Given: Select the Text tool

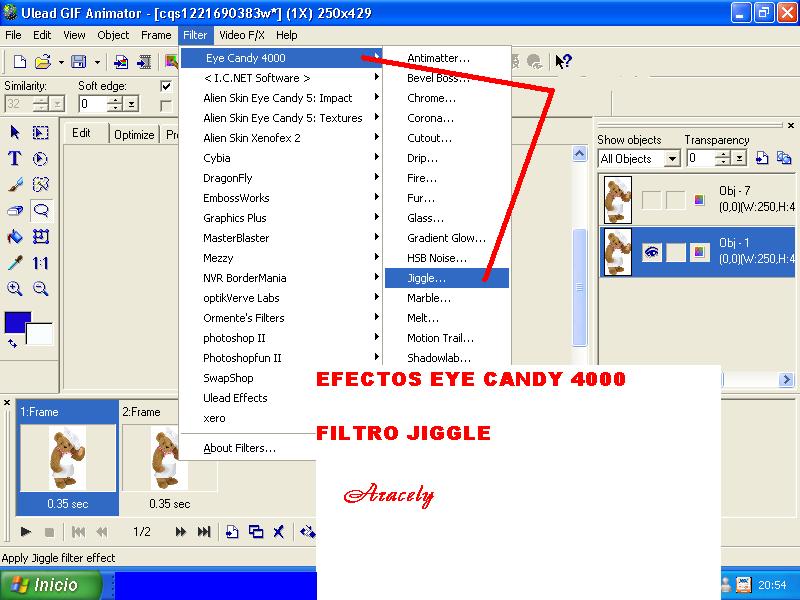Looking at the screenshot, I should point(15,159).
